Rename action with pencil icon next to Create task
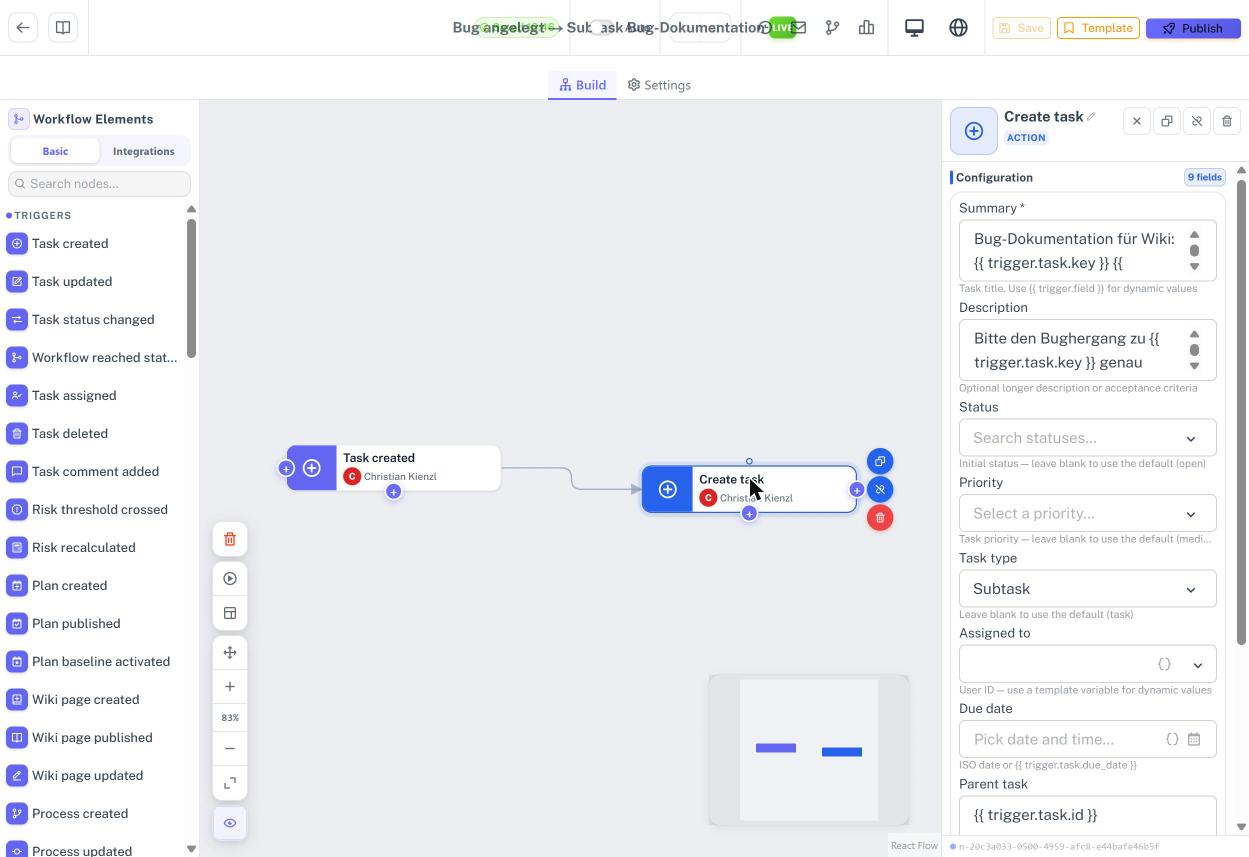The height and width of the screenshot is (857, 1249). pos(1091,117)
